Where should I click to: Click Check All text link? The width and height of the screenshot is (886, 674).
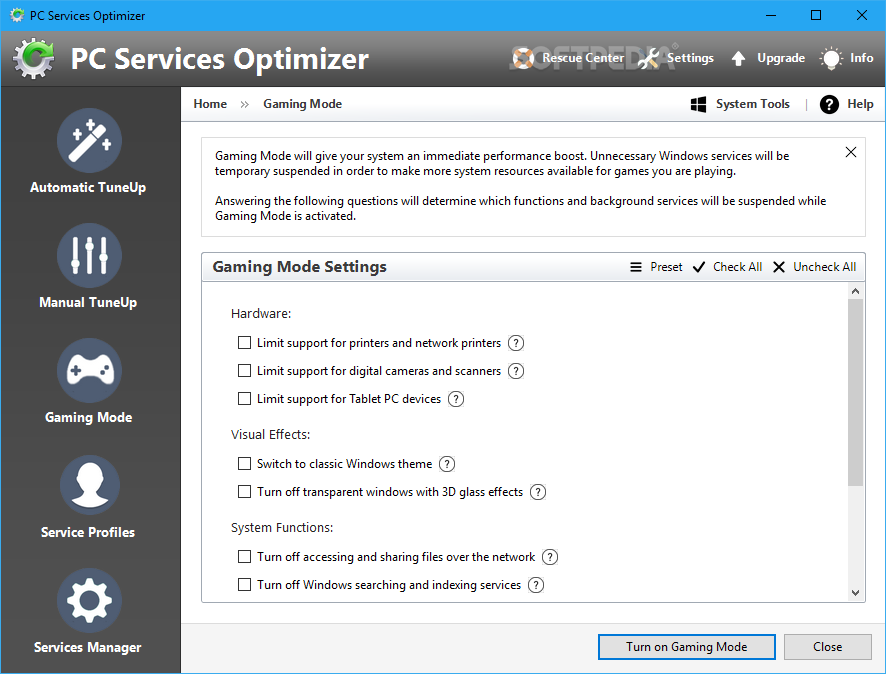click(737, 267)
